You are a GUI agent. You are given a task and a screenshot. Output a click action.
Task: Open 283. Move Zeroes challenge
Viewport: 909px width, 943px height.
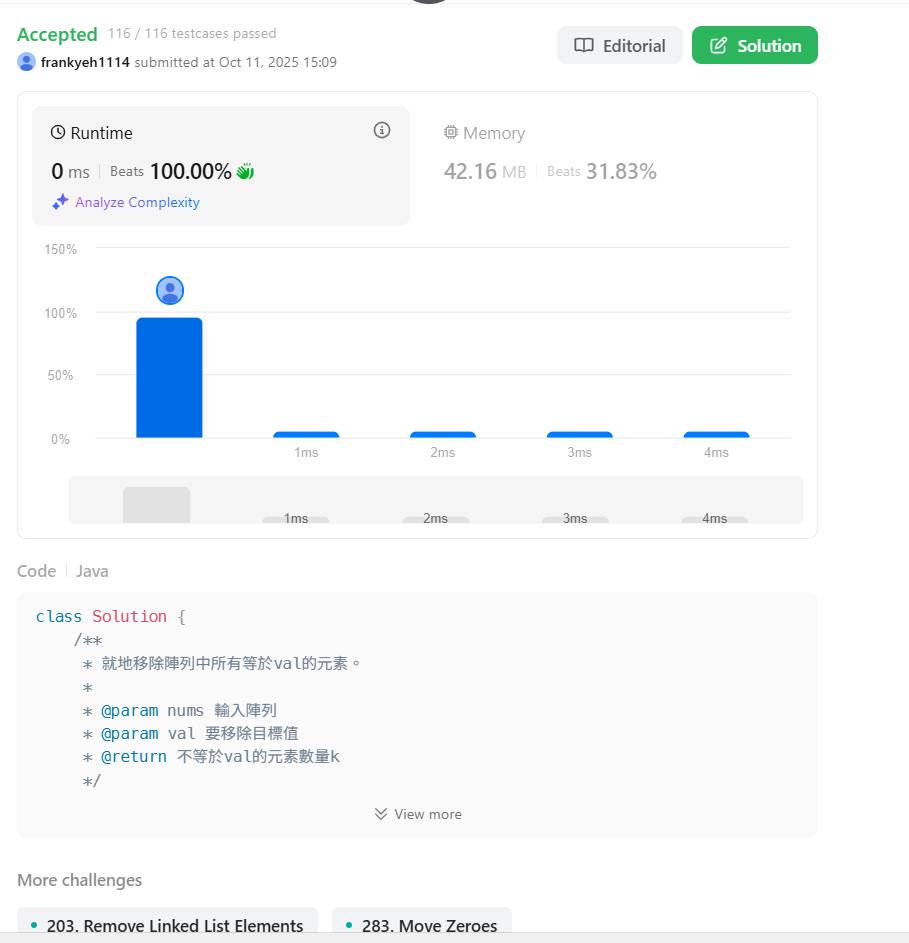[x=422, y=925]
